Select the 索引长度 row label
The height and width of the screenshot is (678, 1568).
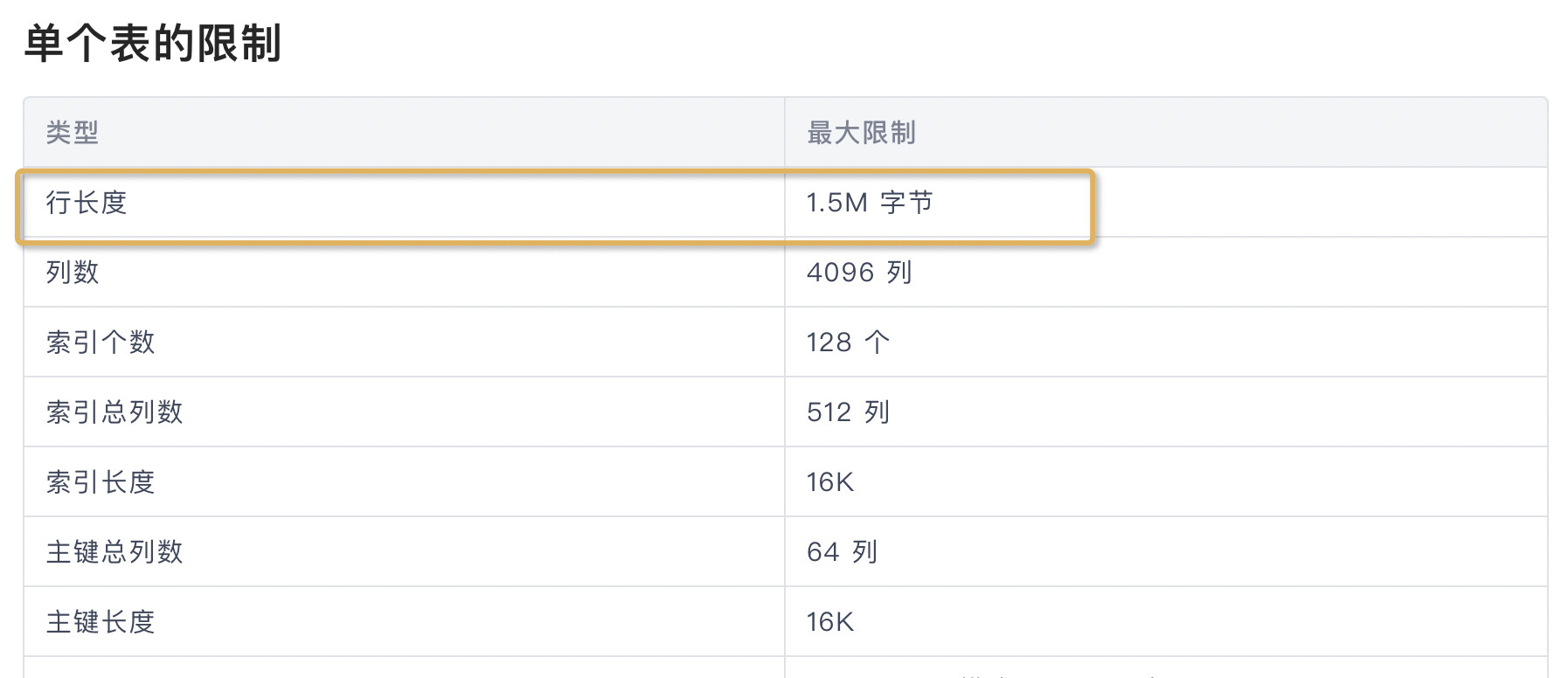pos(101,482)
